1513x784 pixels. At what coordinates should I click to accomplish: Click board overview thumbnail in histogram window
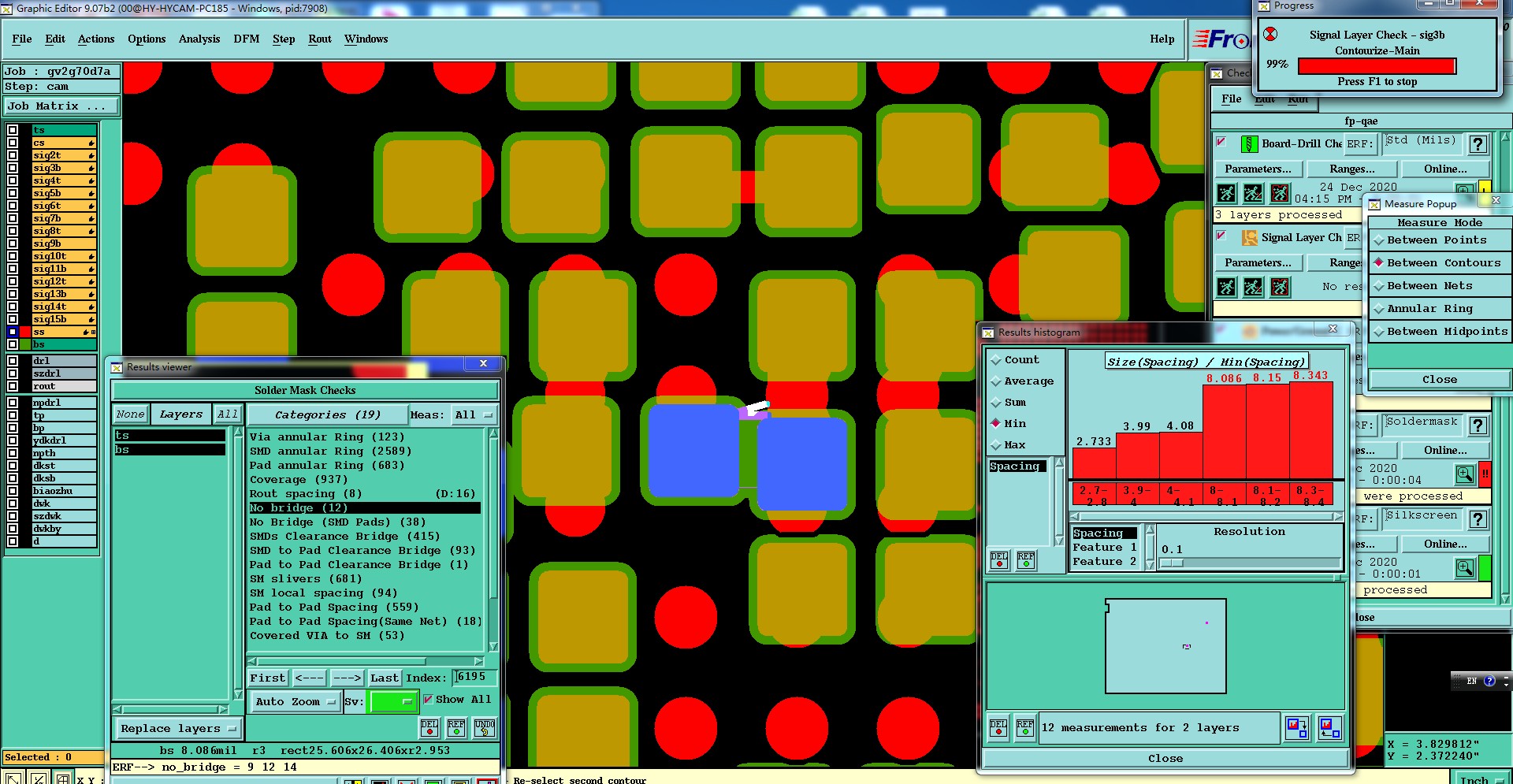(1165, 646)
